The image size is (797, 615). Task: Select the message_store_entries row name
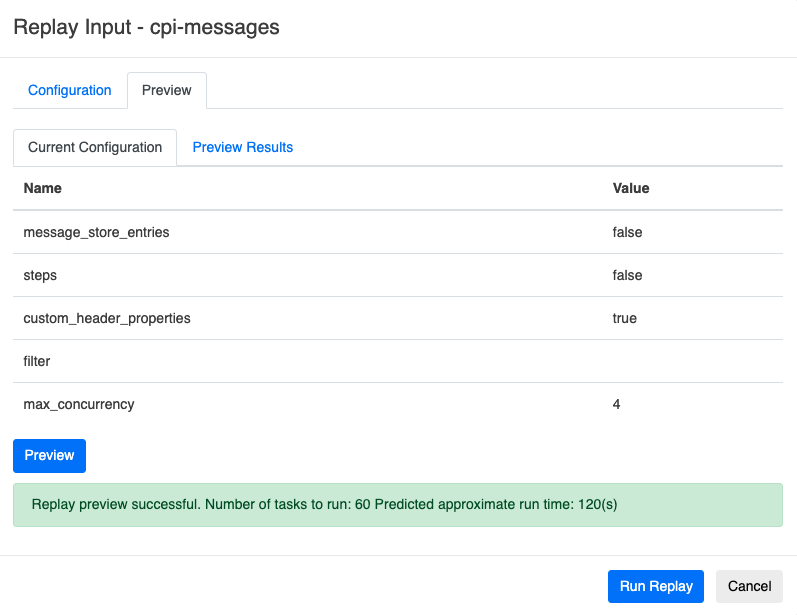click(96, 232)
